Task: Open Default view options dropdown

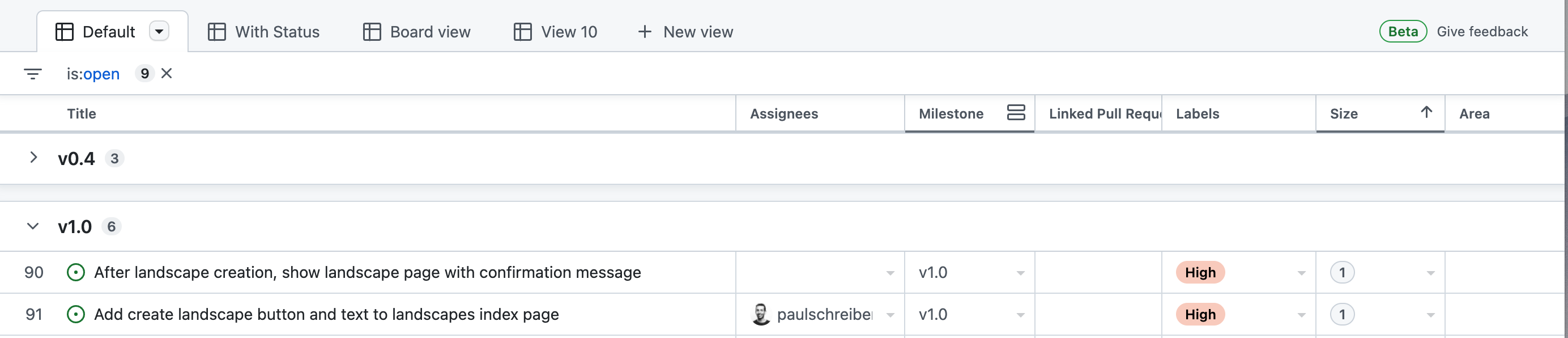Action: pos(159,31)
